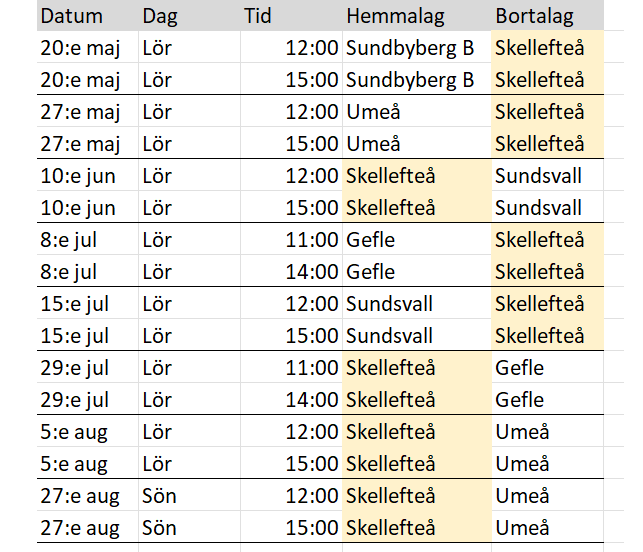Click Sundbyberg B in the 20:e maj 15:00 row
This screenshot has width=643, height=552.
tap(410, 80)
